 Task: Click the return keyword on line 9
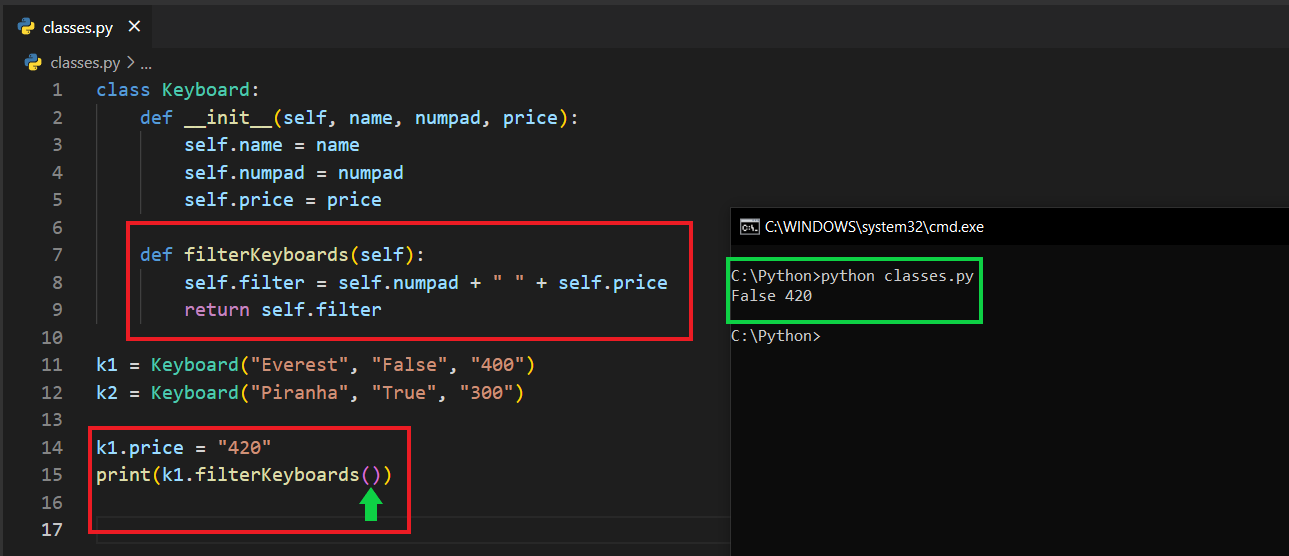[217, 310]
